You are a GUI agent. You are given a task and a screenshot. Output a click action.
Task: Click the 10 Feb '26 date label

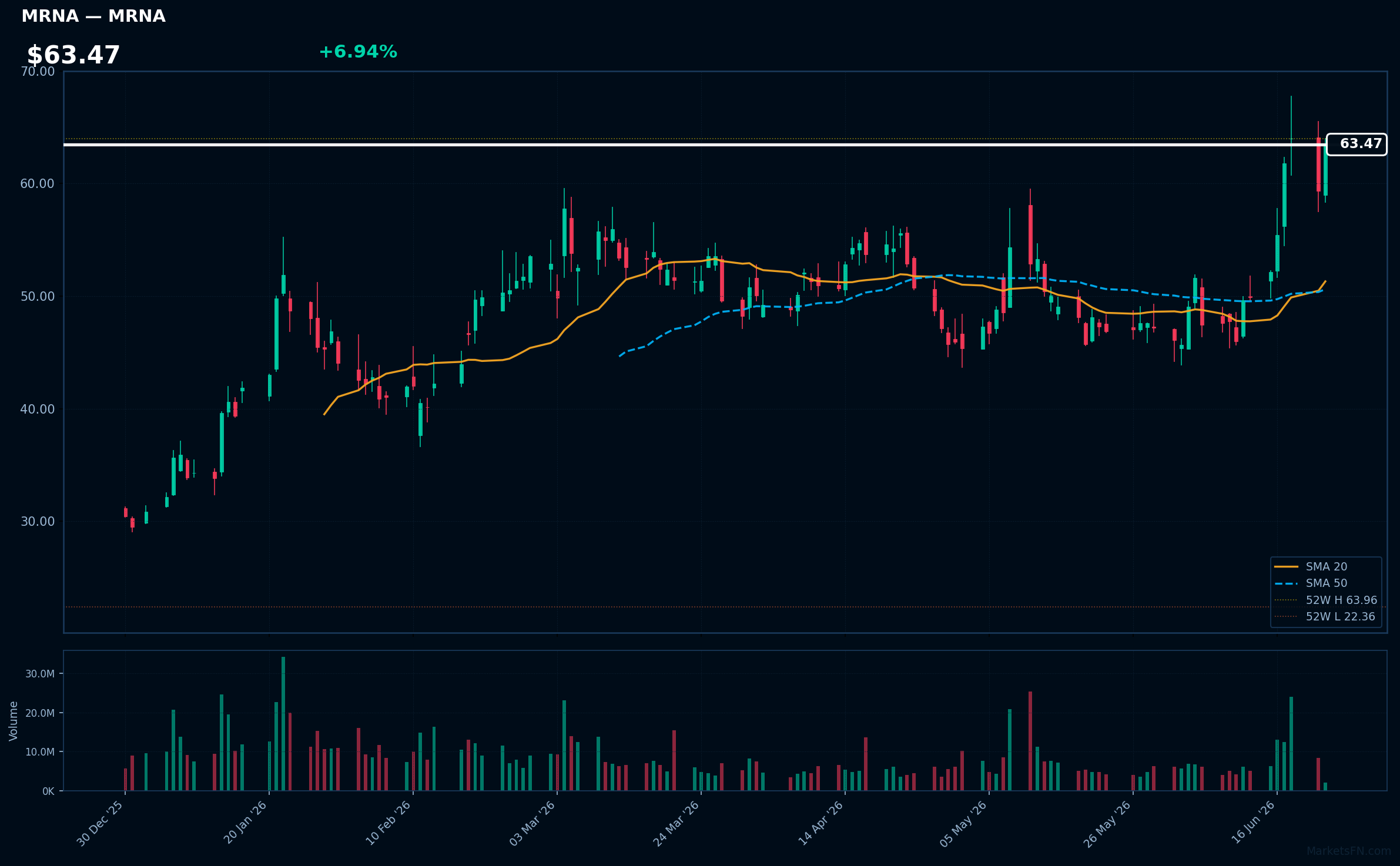pos(388,824)
